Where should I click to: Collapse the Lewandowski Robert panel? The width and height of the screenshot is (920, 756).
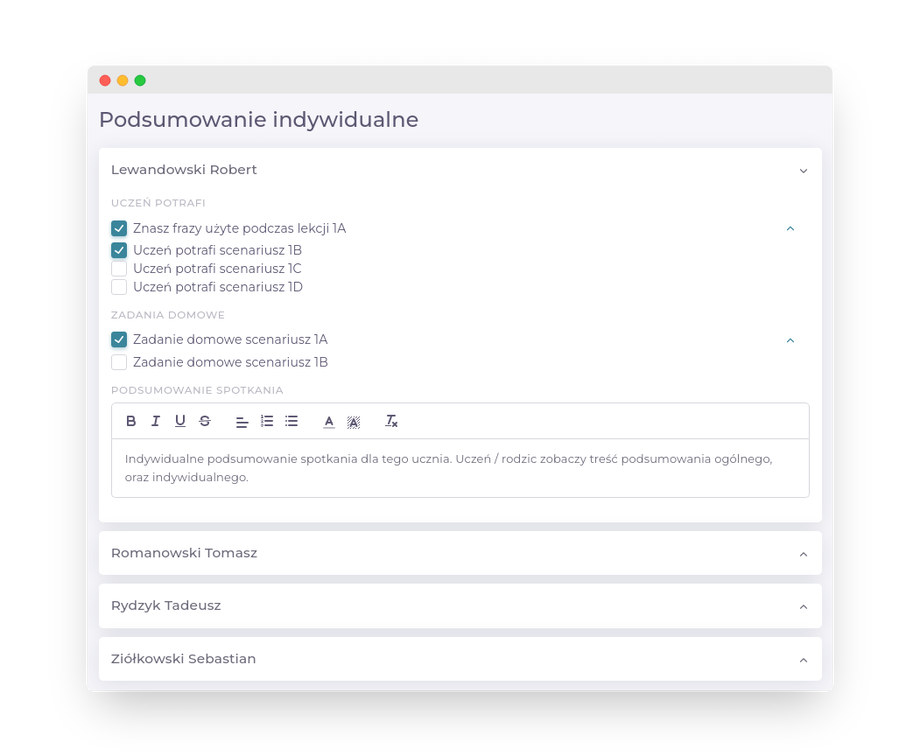[803, 171]
